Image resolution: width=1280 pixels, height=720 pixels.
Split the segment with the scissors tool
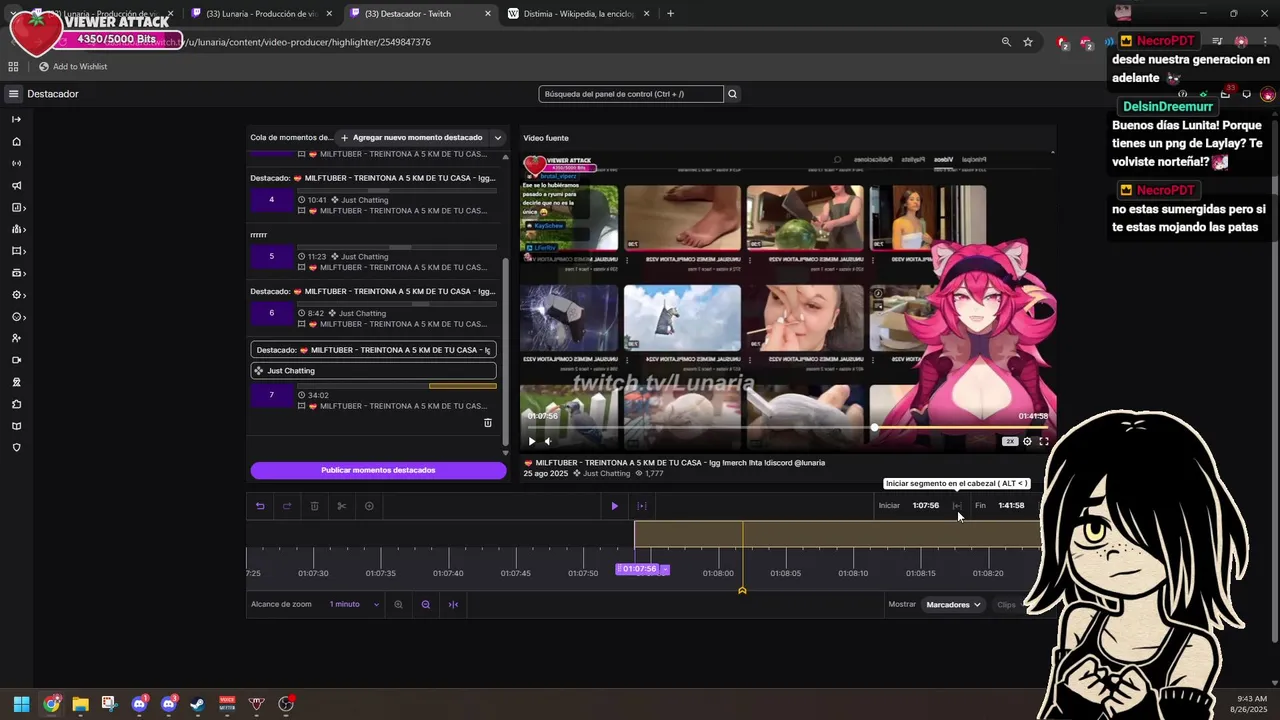pyautogui.click(x=341, y=506)
